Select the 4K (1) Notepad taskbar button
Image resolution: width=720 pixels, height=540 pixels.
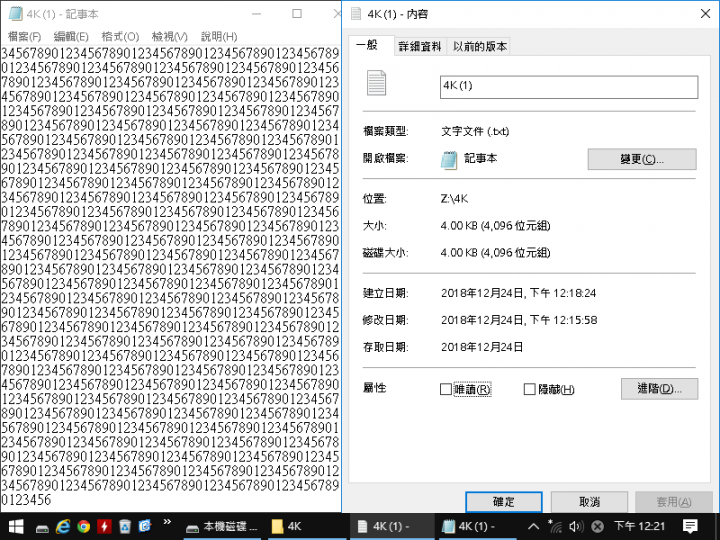(478, 527)
